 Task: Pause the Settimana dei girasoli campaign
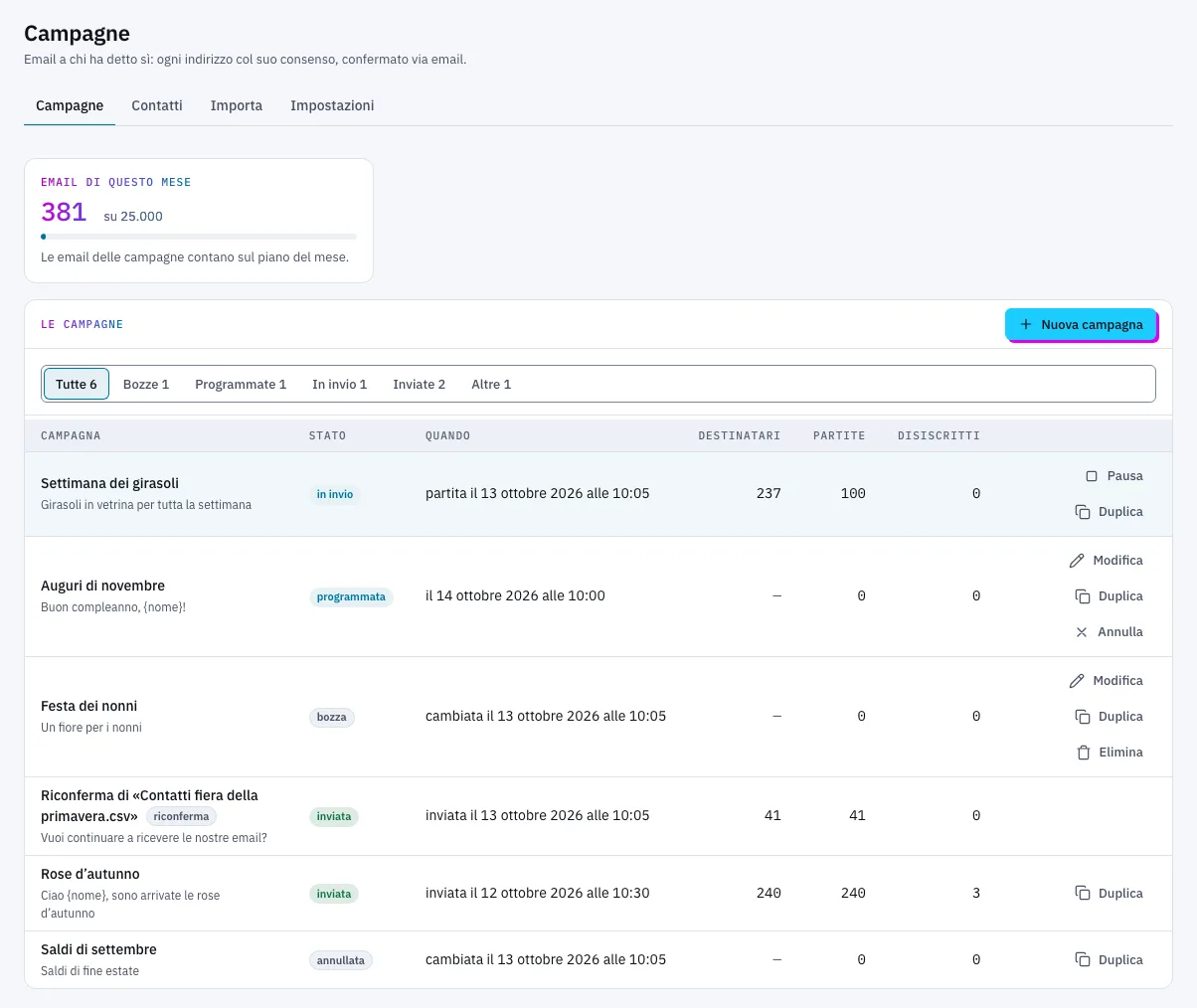point(1113,476)
